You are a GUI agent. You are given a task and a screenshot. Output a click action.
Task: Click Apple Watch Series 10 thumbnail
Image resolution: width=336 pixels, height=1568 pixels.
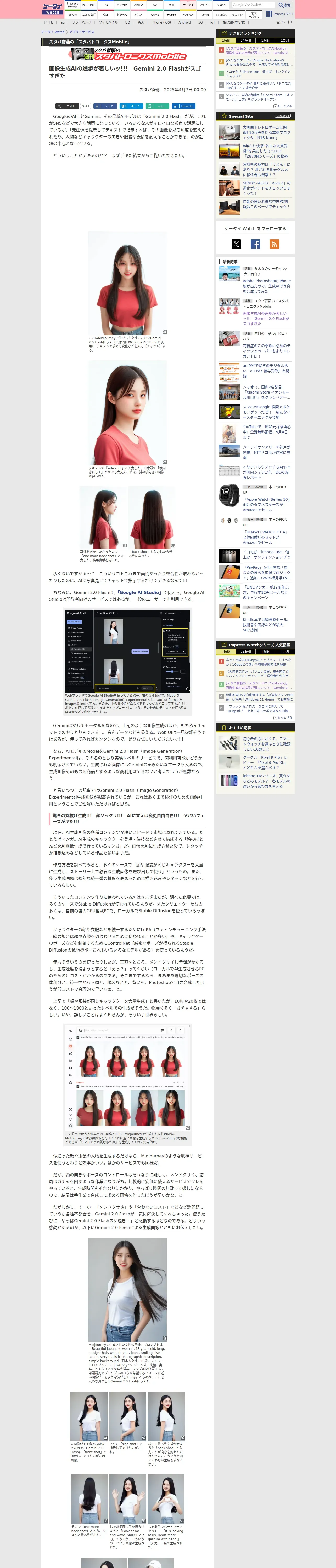[229, 495]
